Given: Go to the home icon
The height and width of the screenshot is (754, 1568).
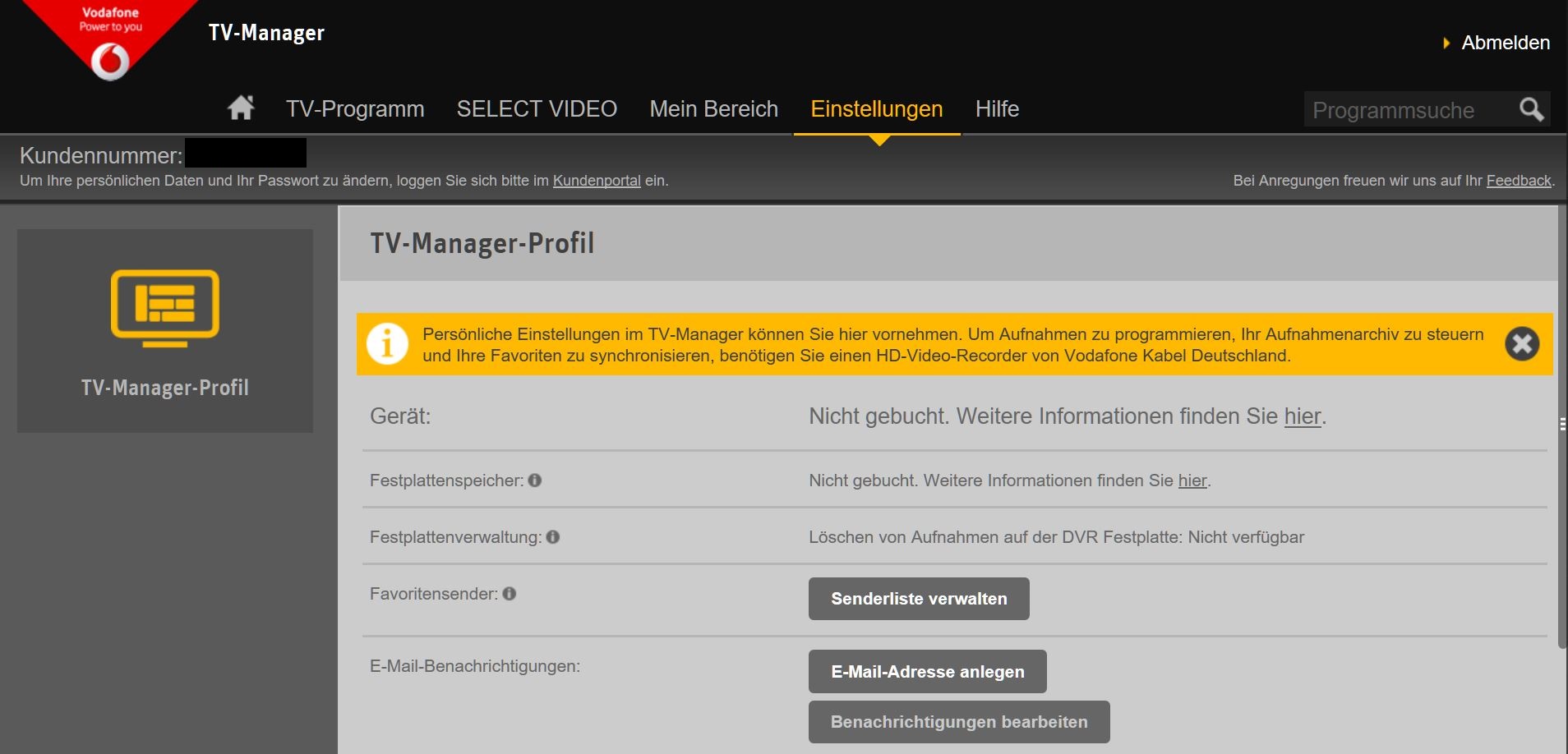Looking at the screenshot, I should (x=241, y=108).
